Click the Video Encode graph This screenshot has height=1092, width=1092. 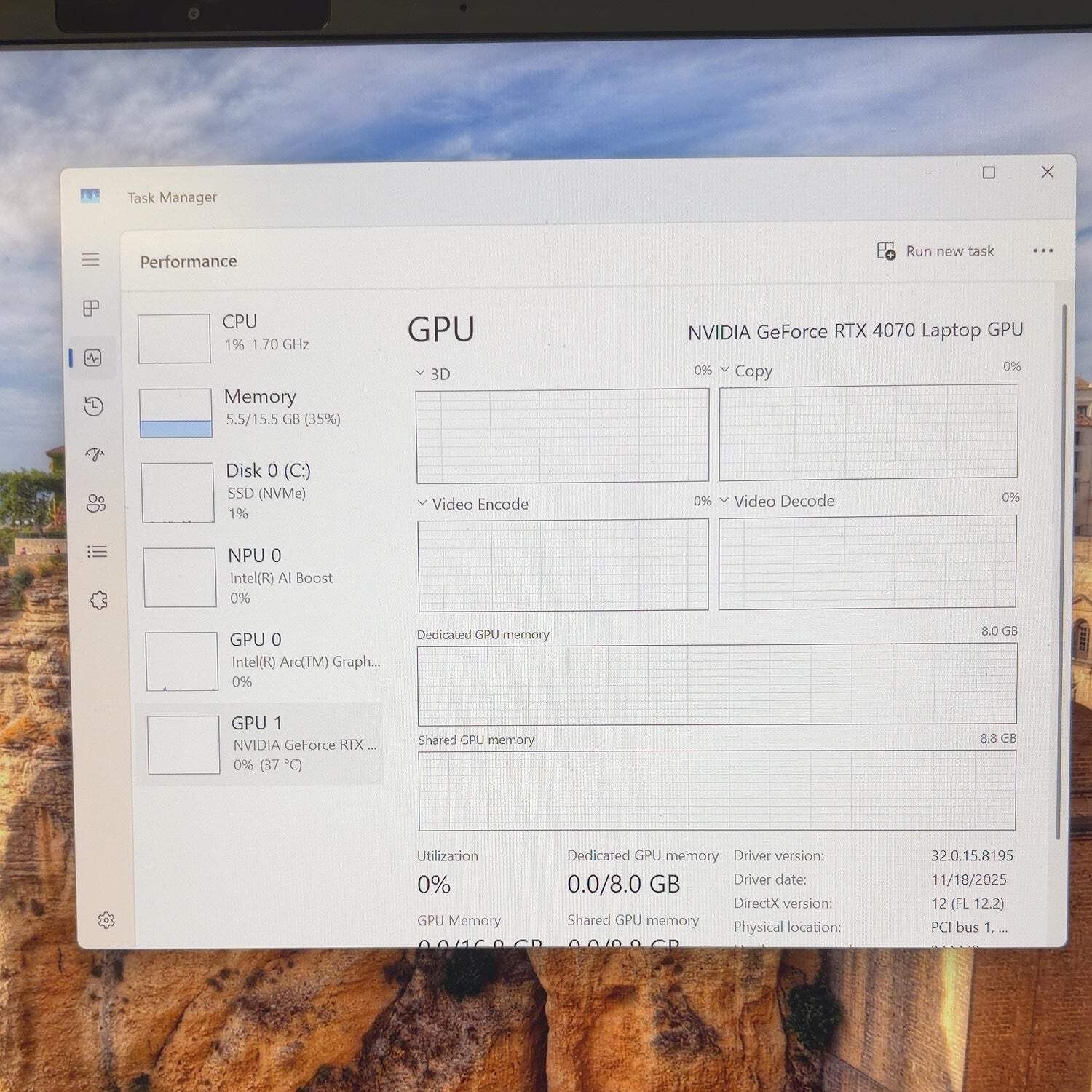(563, 565)
